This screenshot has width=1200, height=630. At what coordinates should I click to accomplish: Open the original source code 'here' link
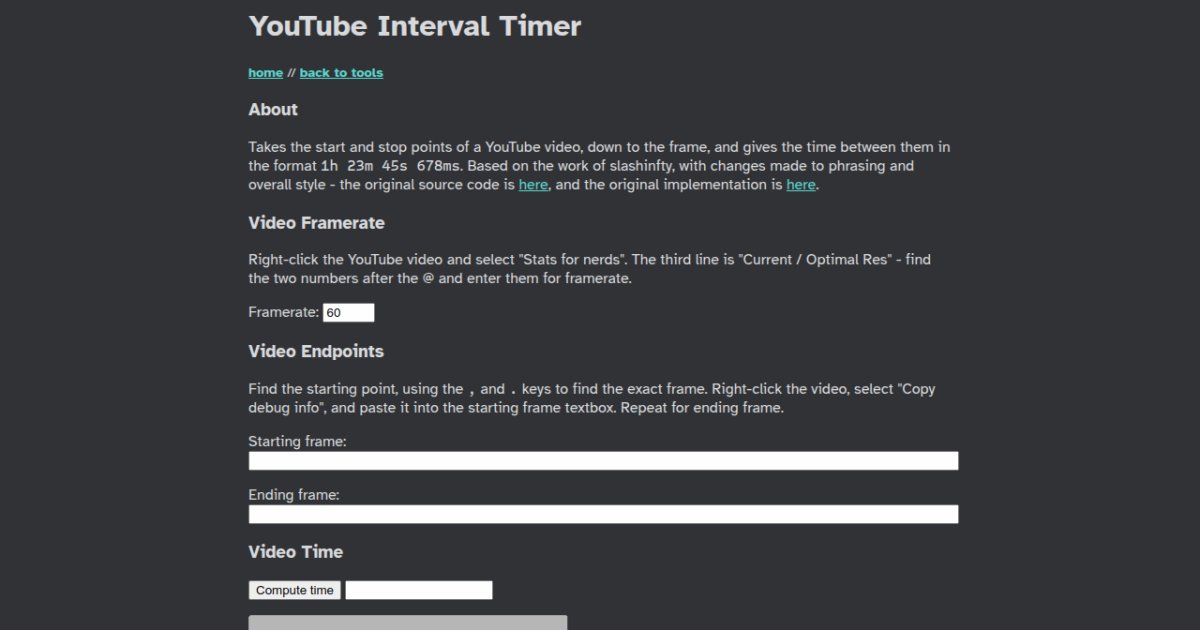[x=533, y=185]
